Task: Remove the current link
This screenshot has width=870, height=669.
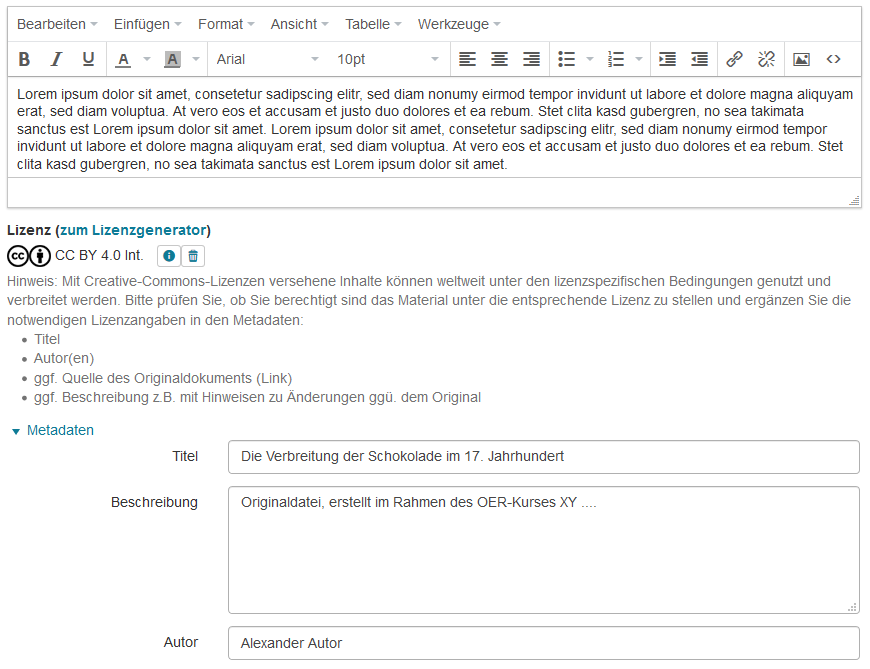Action: coord(766,59)
